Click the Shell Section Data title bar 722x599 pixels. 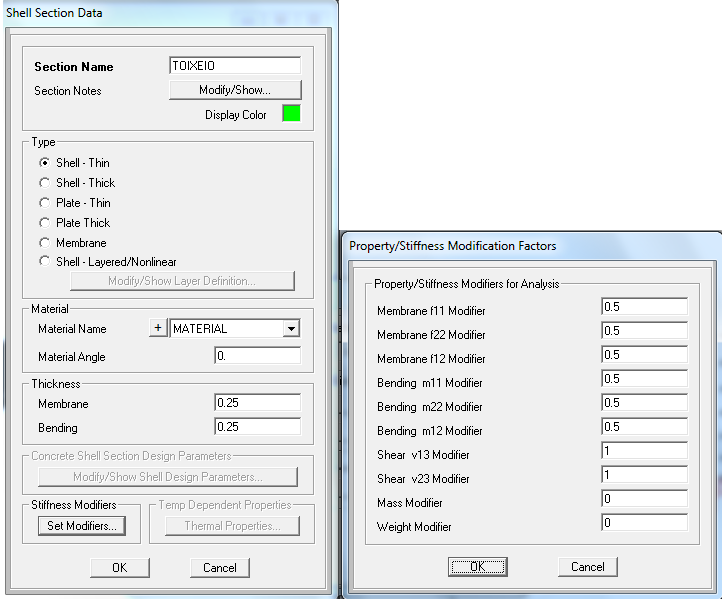[169, 13]
